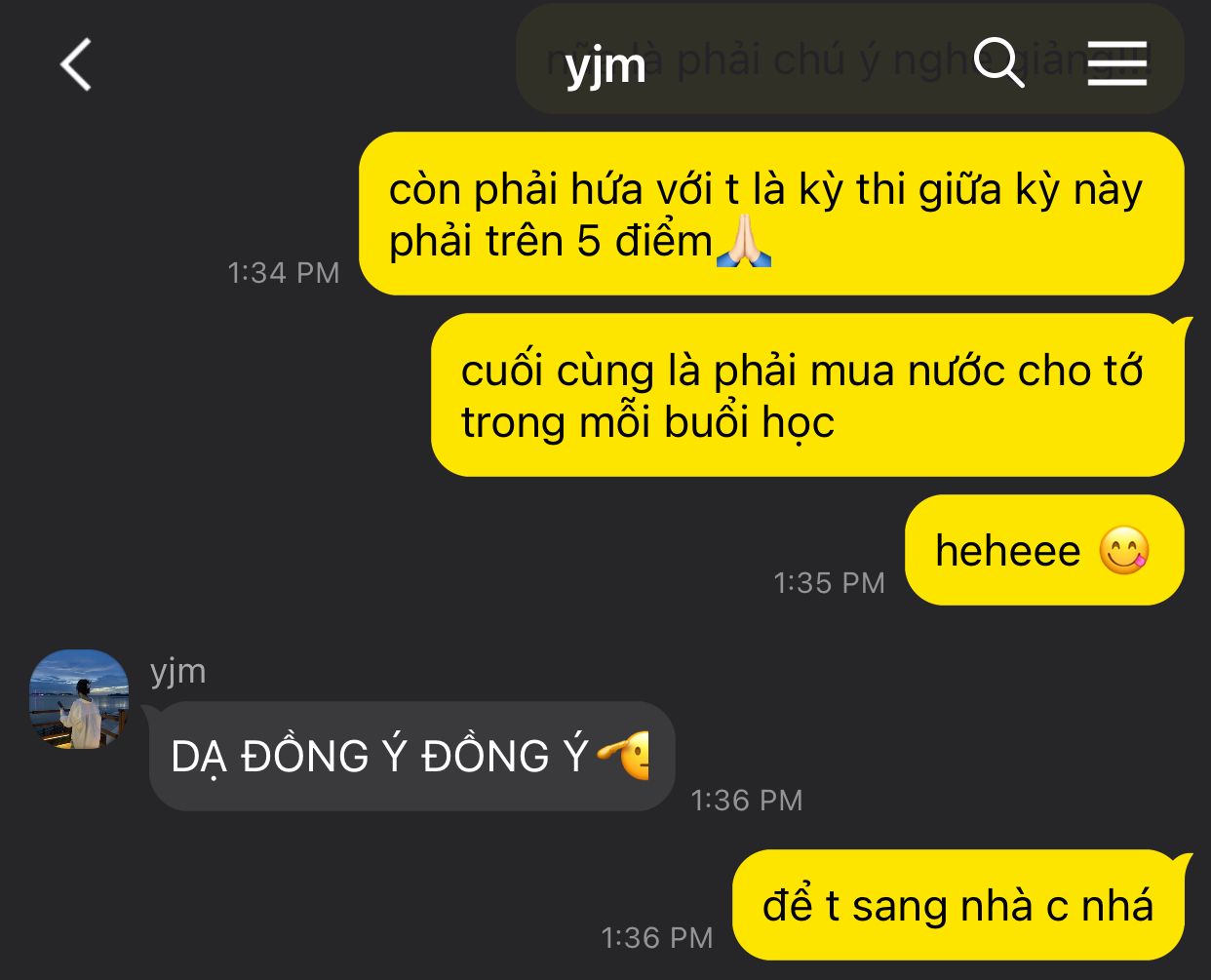Select the 'DẠ ĐỒNG Ý ĐỒNG Ý' message
Viewport: 1211px width, 980px height.
[x=411, y=756]
